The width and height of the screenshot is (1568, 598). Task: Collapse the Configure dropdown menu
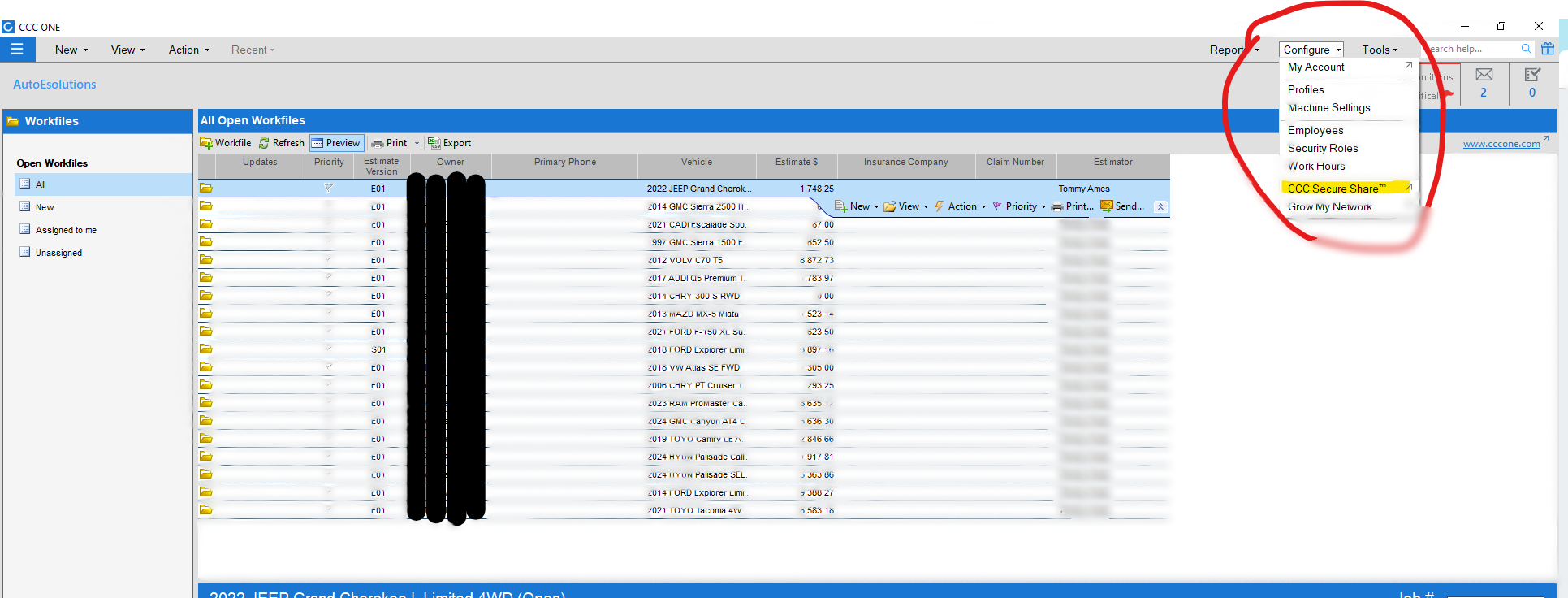tap(1311, 50)
